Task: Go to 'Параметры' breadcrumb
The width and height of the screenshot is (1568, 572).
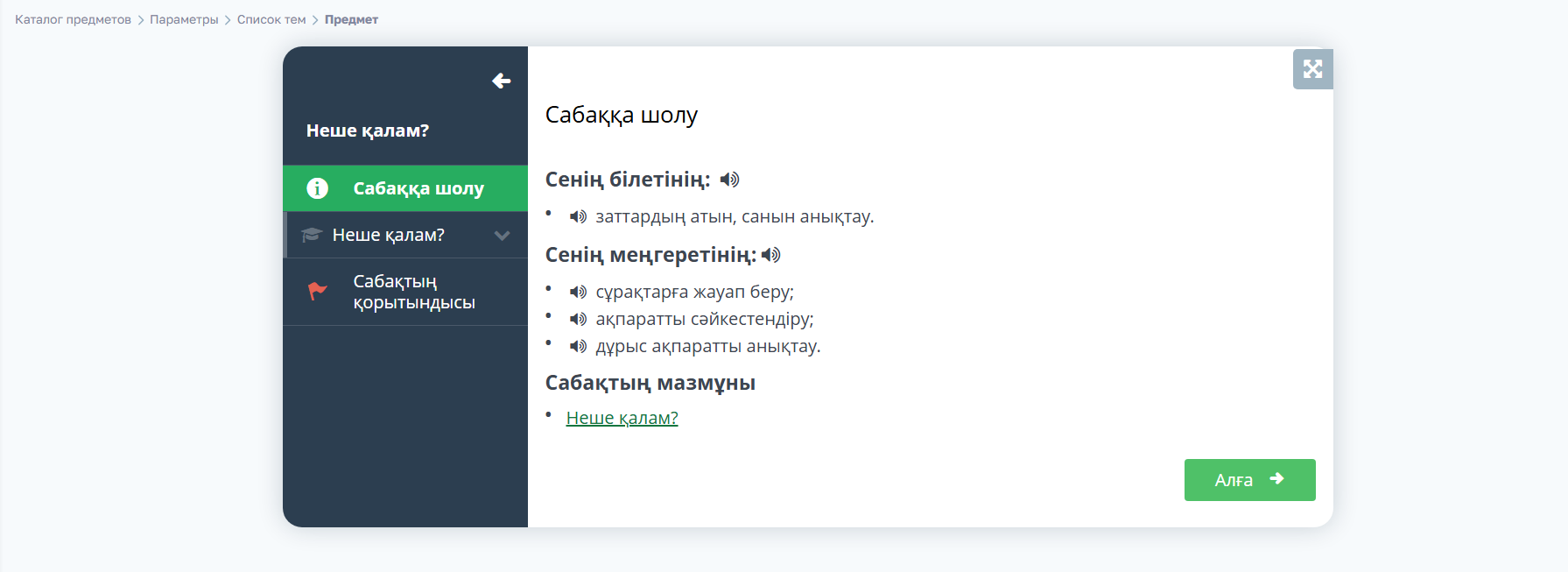Action: click(184, 19)
